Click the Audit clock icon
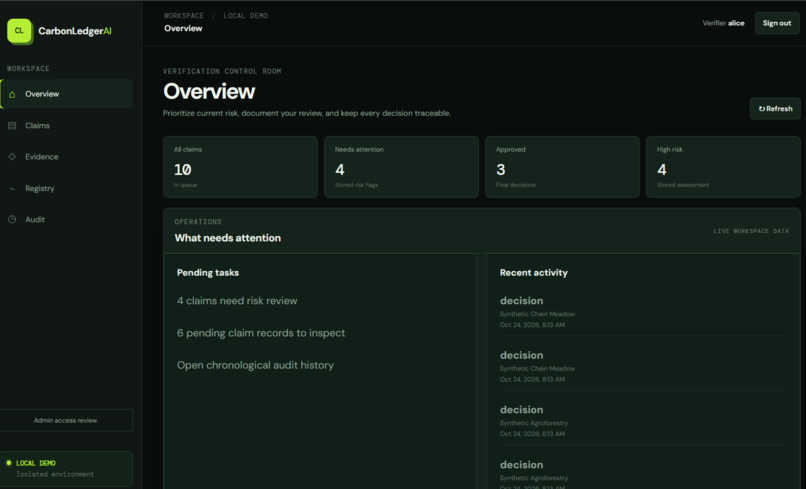The height and width of the screenshot is (489, 806). (12, 220)
